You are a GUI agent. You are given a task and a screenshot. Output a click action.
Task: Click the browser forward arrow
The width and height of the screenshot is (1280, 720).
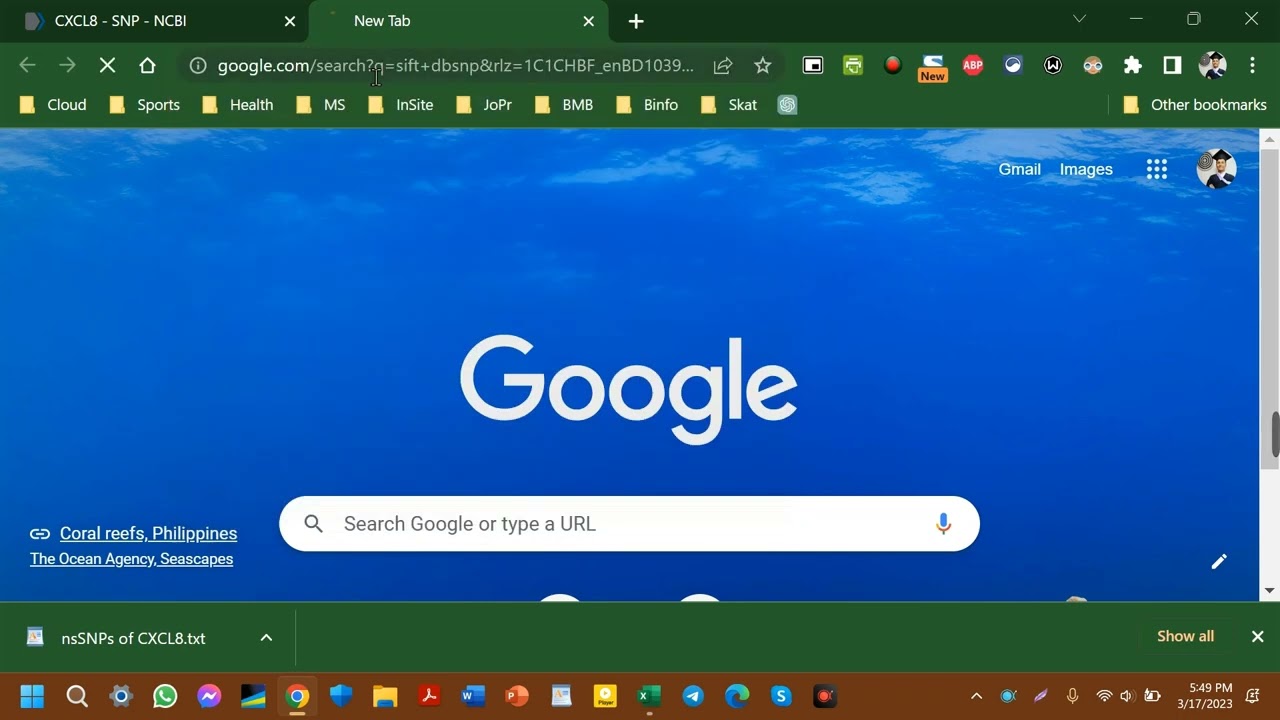67,65
